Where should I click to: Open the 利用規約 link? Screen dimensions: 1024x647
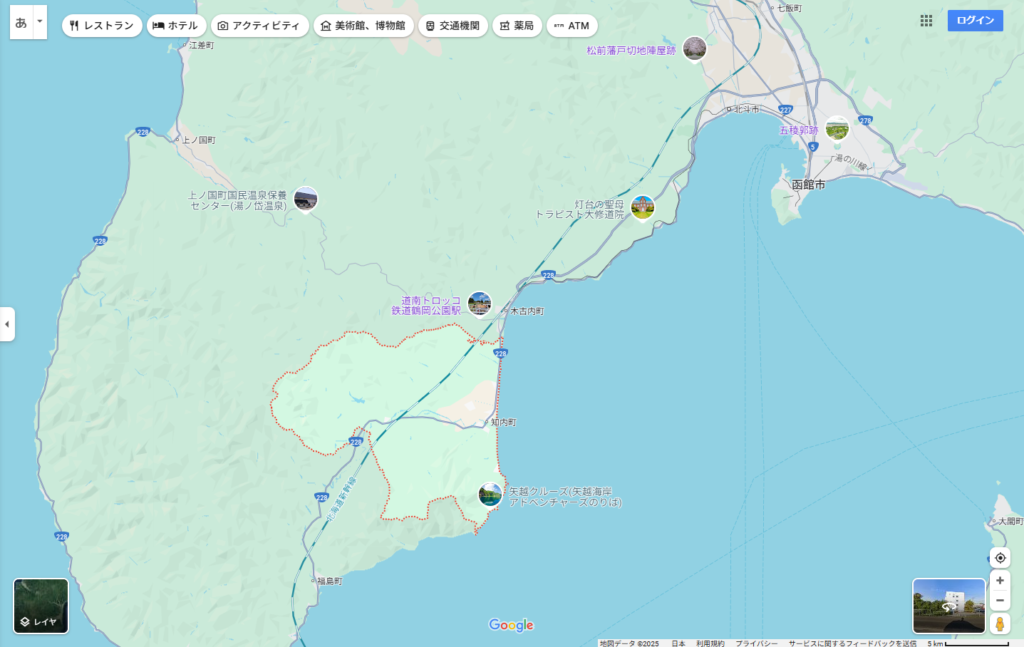(710, 643)
